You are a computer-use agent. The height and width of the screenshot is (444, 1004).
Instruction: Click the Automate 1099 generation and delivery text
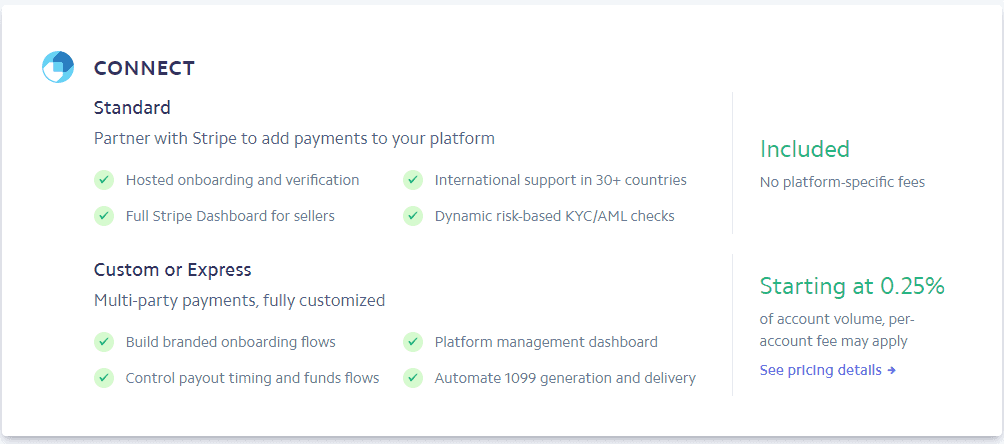click(x=565, y=378)
